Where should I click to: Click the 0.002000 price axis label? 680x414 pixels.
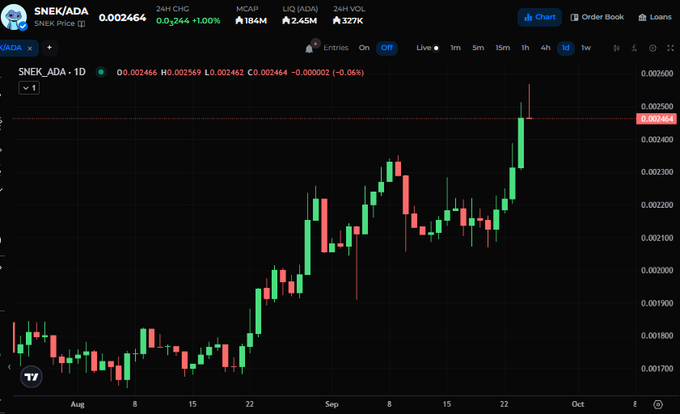(x=657, y=271)
